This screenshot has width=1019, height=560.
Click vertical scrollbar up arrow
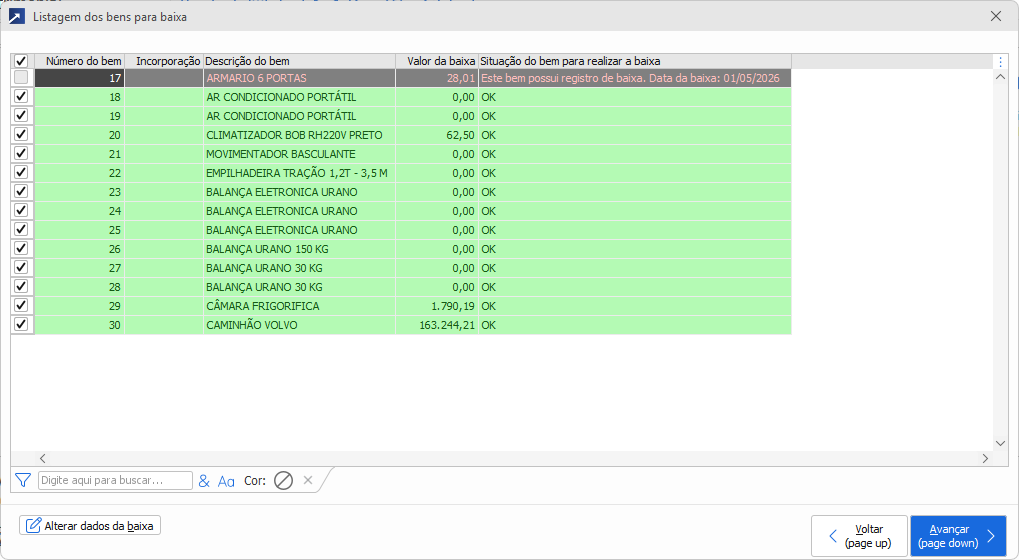[x=1000, y=77]
